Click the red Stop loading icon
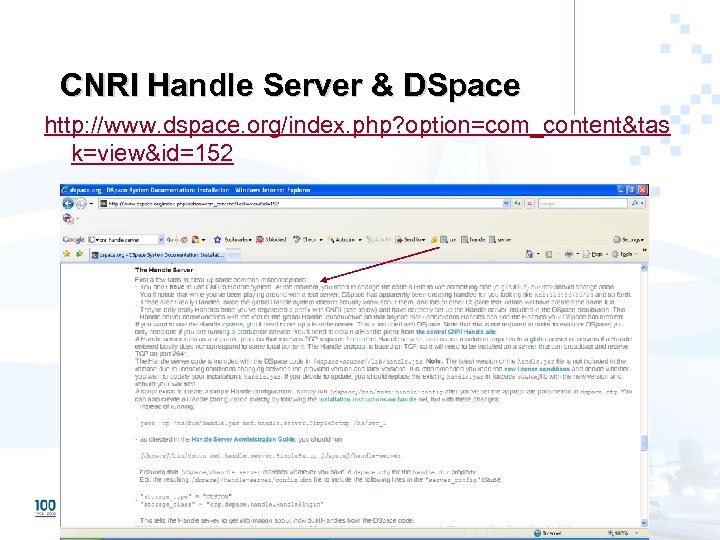 click(x=529, y=203)
